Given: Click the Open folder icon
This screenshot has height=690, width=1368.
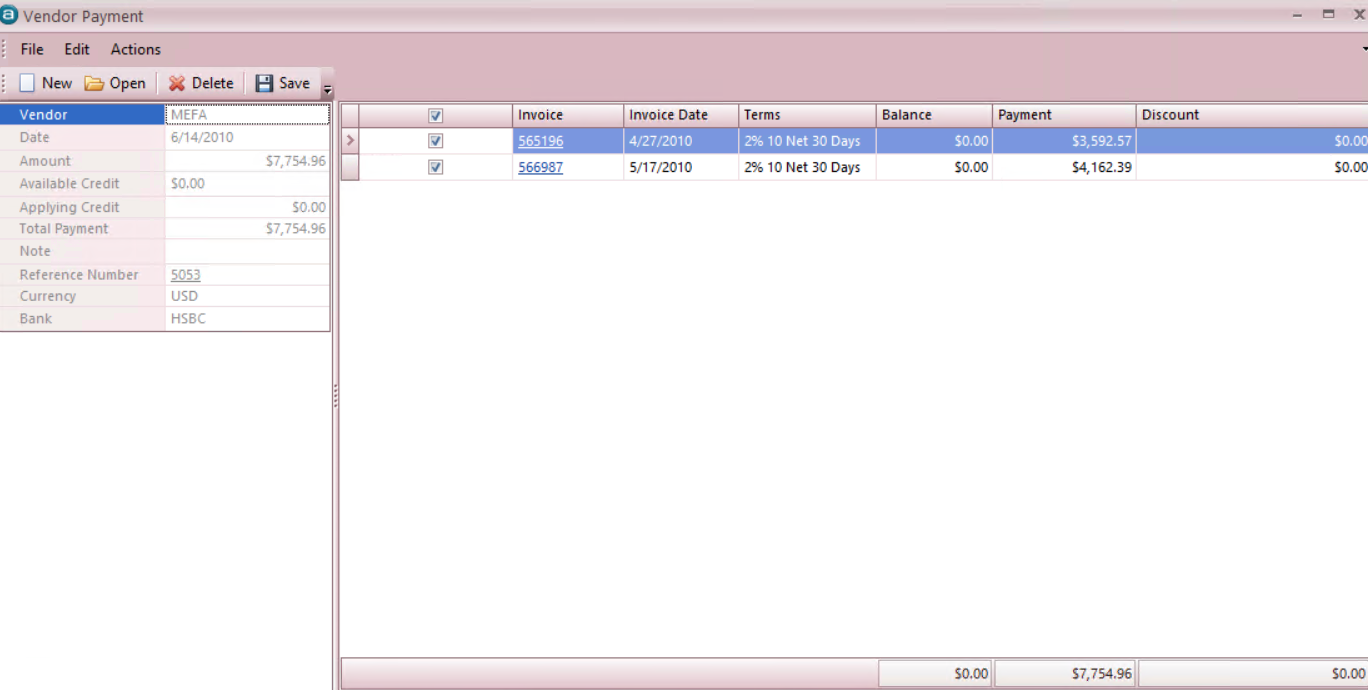Looking at the screenshot, I should 94,83.
